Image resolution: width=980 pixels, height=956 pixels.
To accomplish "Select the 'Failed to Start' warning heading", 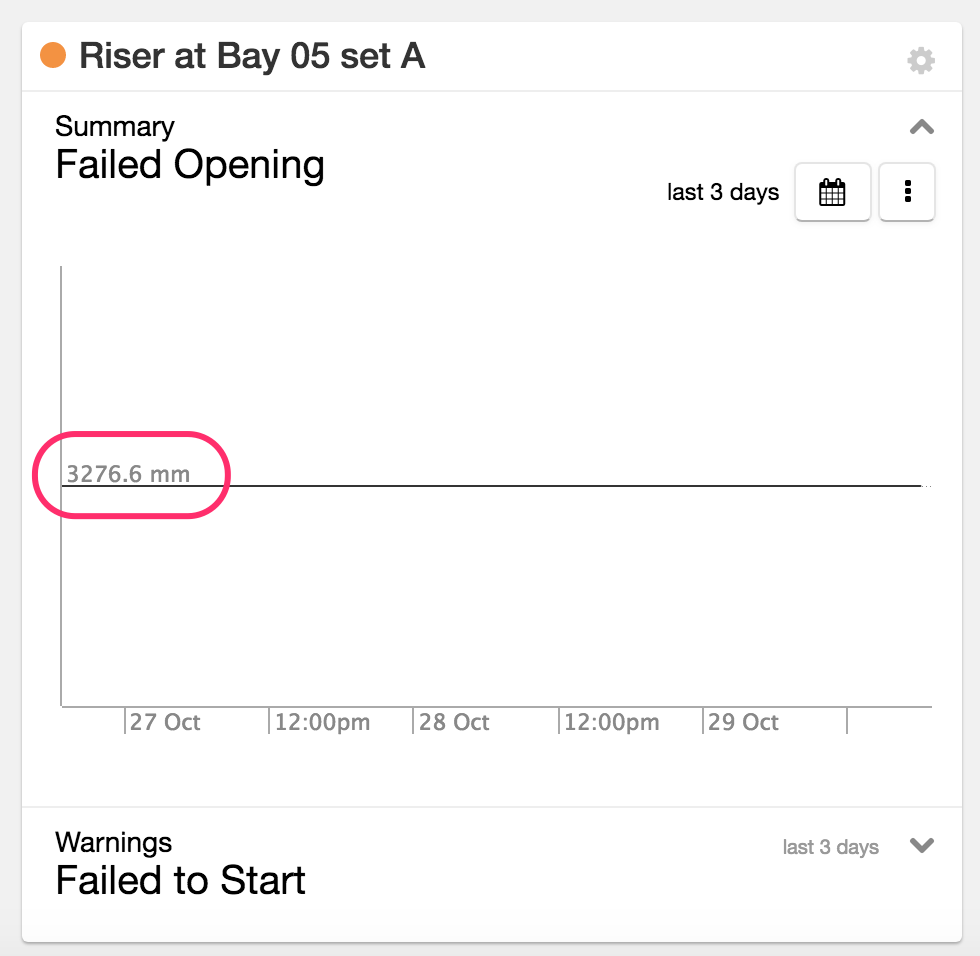I will tap(180, 881).
